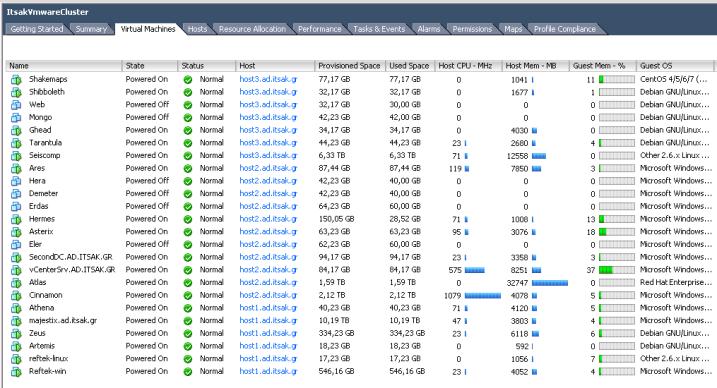Sort by the Provisioned Space column header
The image size is (717, 388).
(x=349, y=66)
